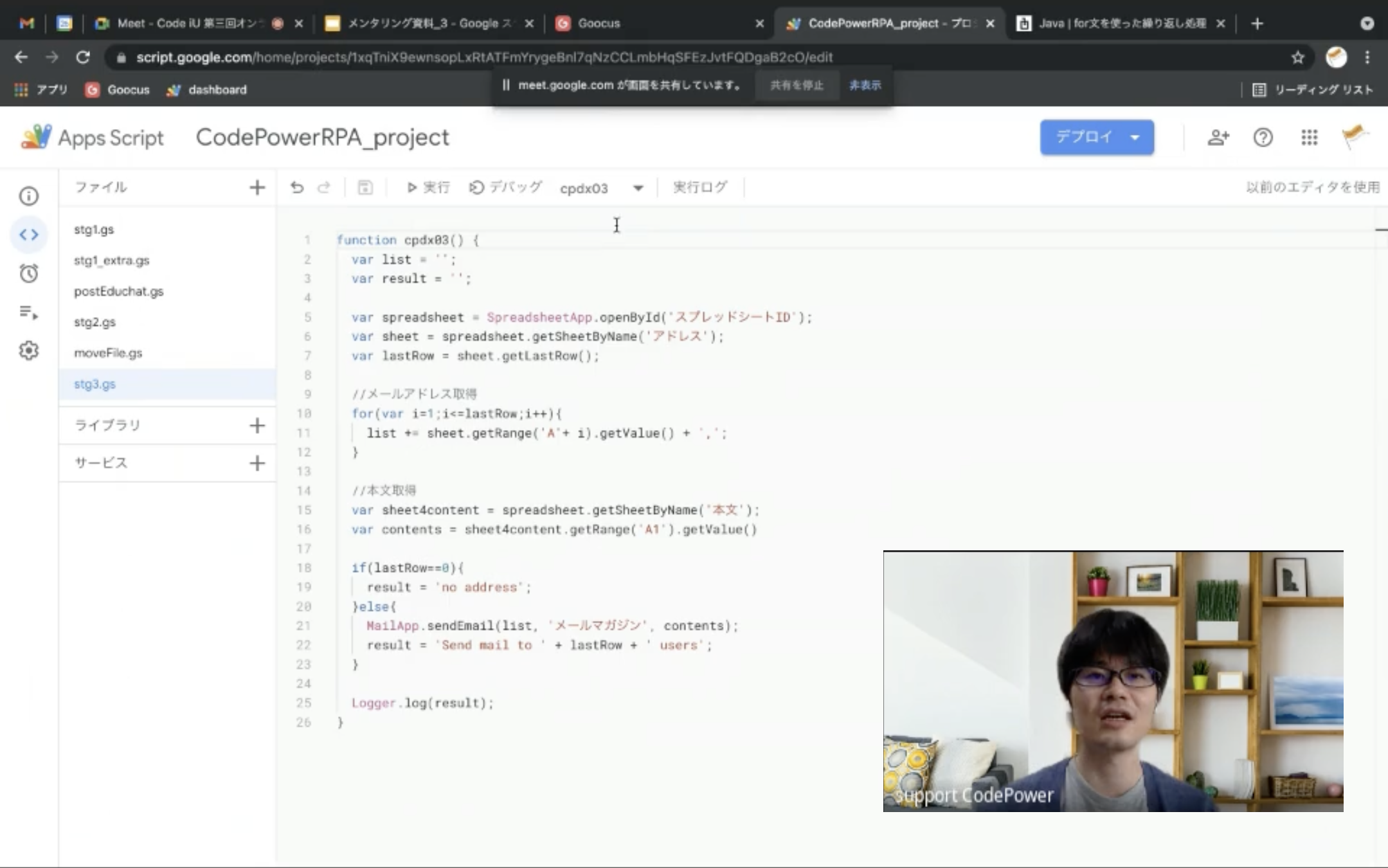Screen dimensions: 1388x868
Task: Open the Google apps grid icon
Action: coord(1309,138)
